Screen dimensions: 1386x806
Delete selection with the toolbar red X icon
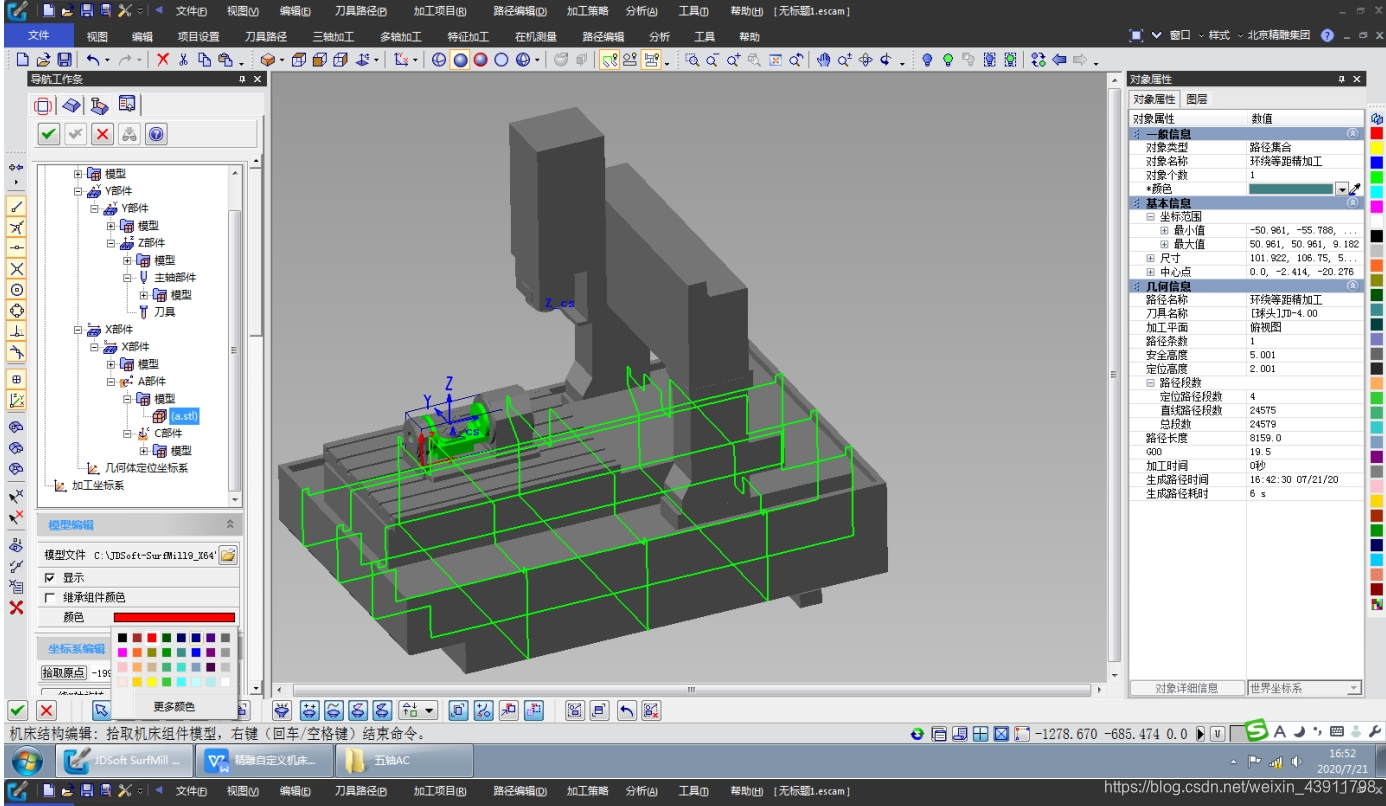click(163, 60)
